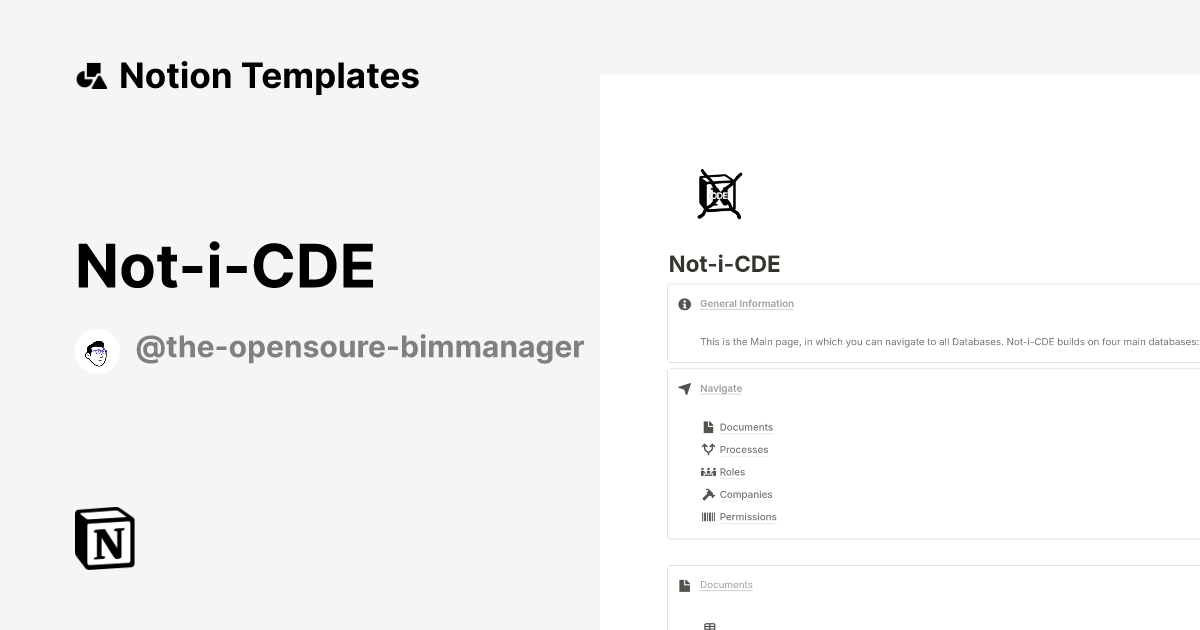Follow the Permissions link
Viewport: 1200px width, 630px height.
(748, 516)
